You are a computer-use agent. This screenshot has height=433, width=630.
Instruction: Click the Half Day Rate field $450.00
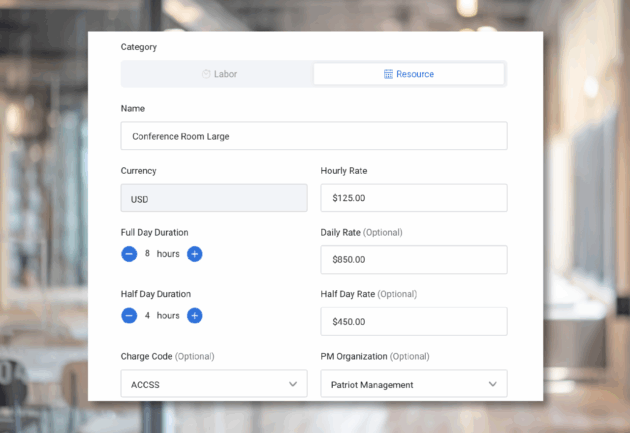[414, 322]
